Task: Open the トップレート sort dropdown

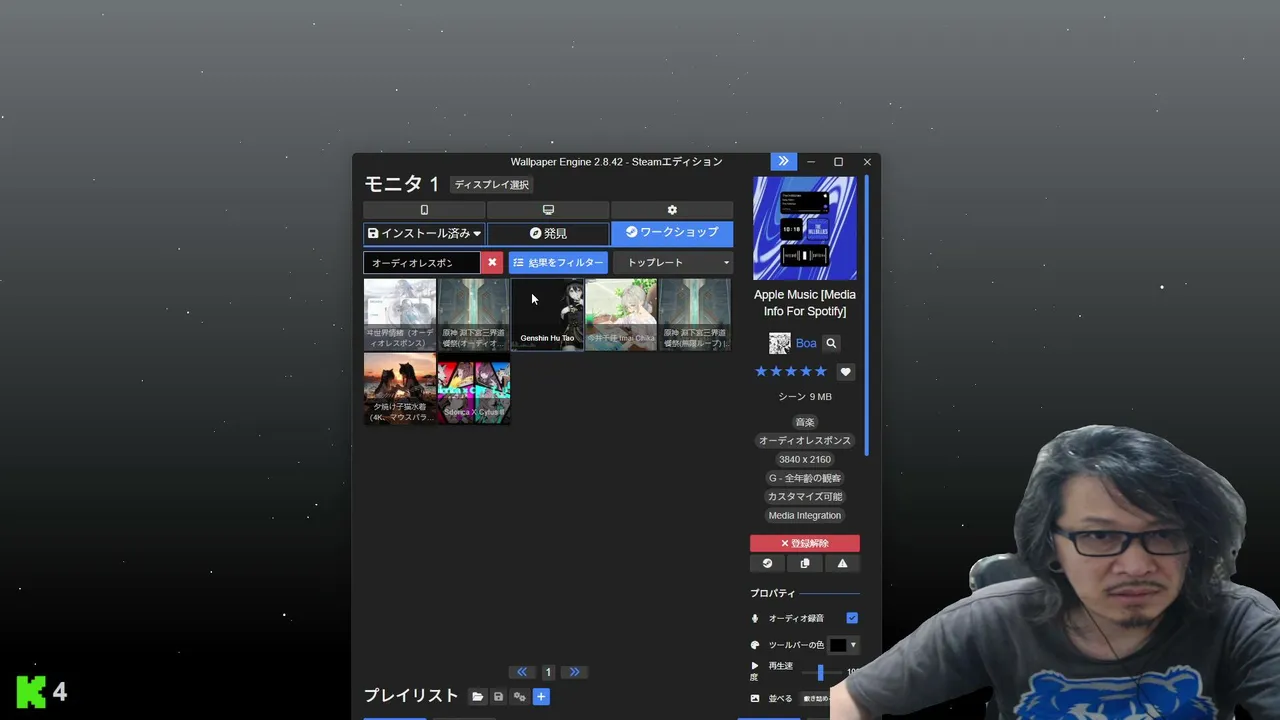Action: (673, 262)
